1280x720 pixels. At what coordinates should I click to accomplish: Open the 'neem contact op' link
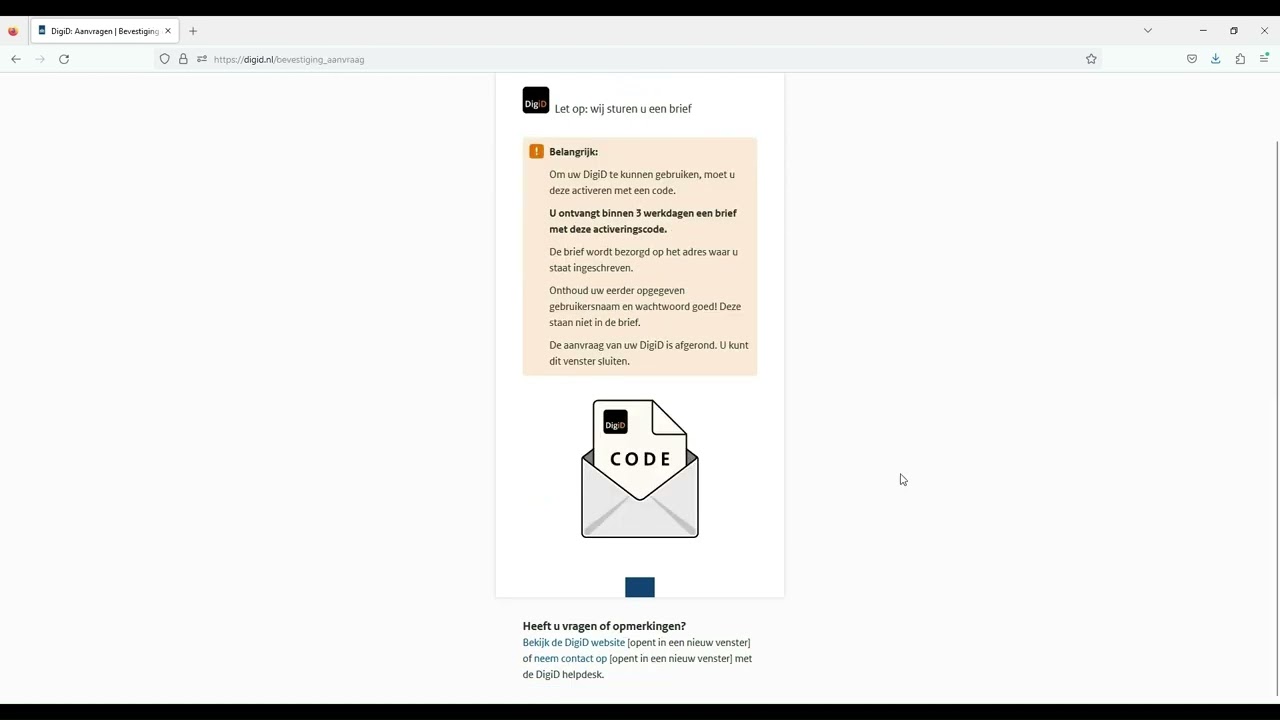[570, 659]
